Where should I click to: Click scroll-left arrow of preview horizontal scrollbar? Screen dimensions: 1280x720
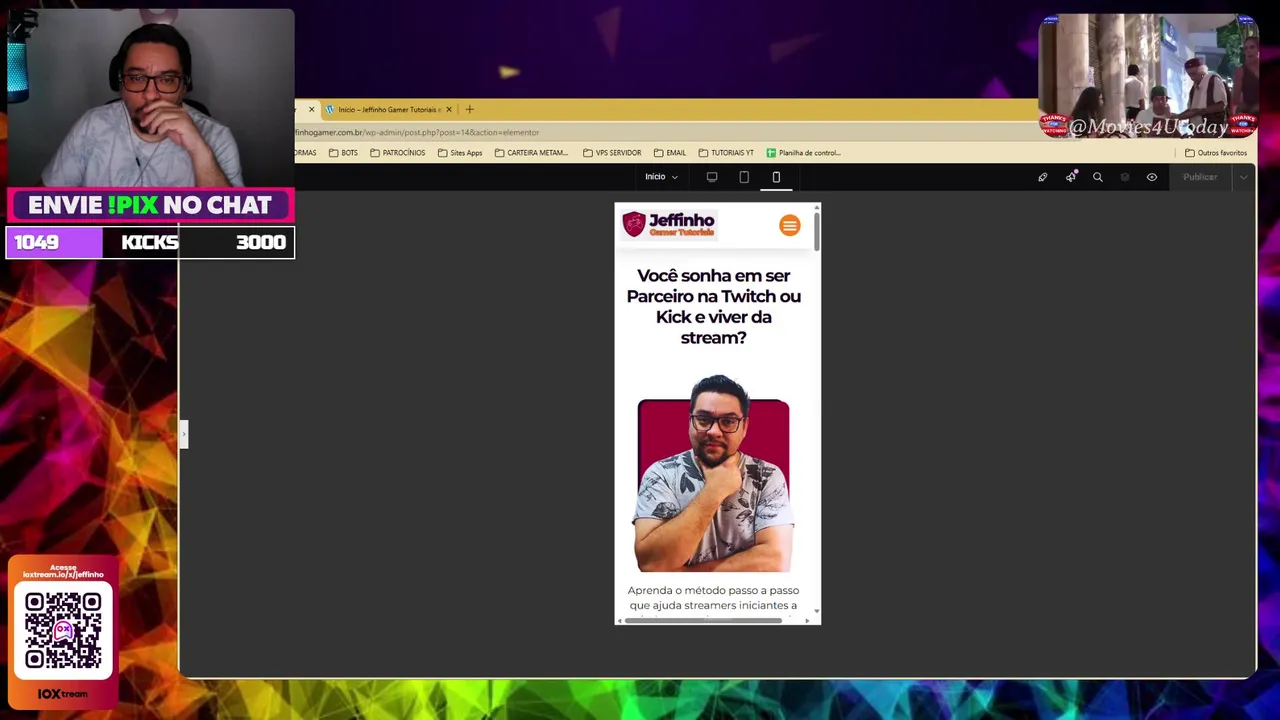[620, 621]
